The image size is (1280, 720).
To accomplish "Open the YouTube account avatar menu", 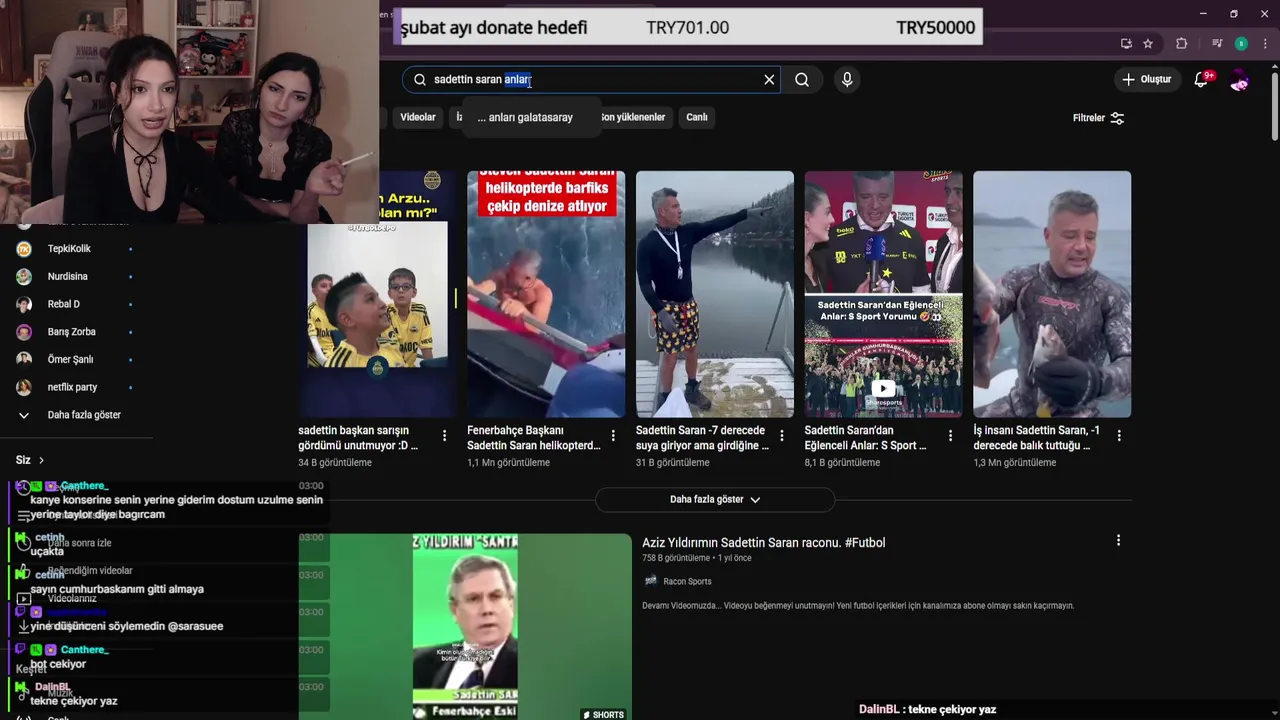I will [x=1240, y=80].
